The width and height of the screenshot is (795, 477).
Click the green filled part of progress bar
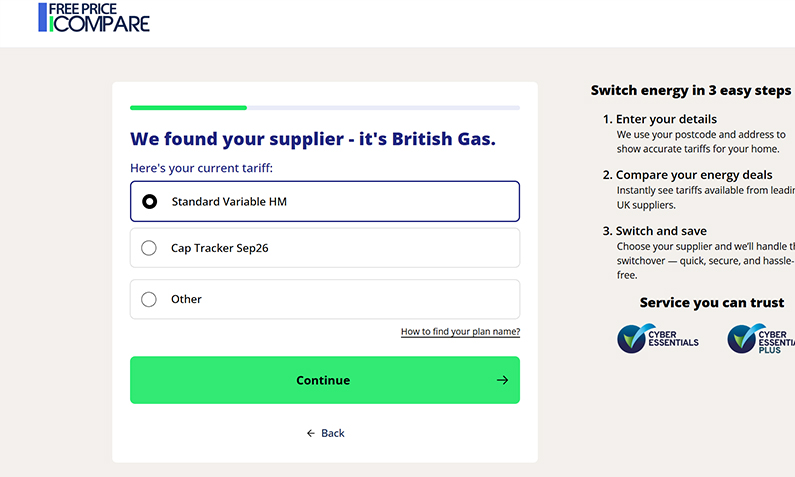[x=188, y=107]
